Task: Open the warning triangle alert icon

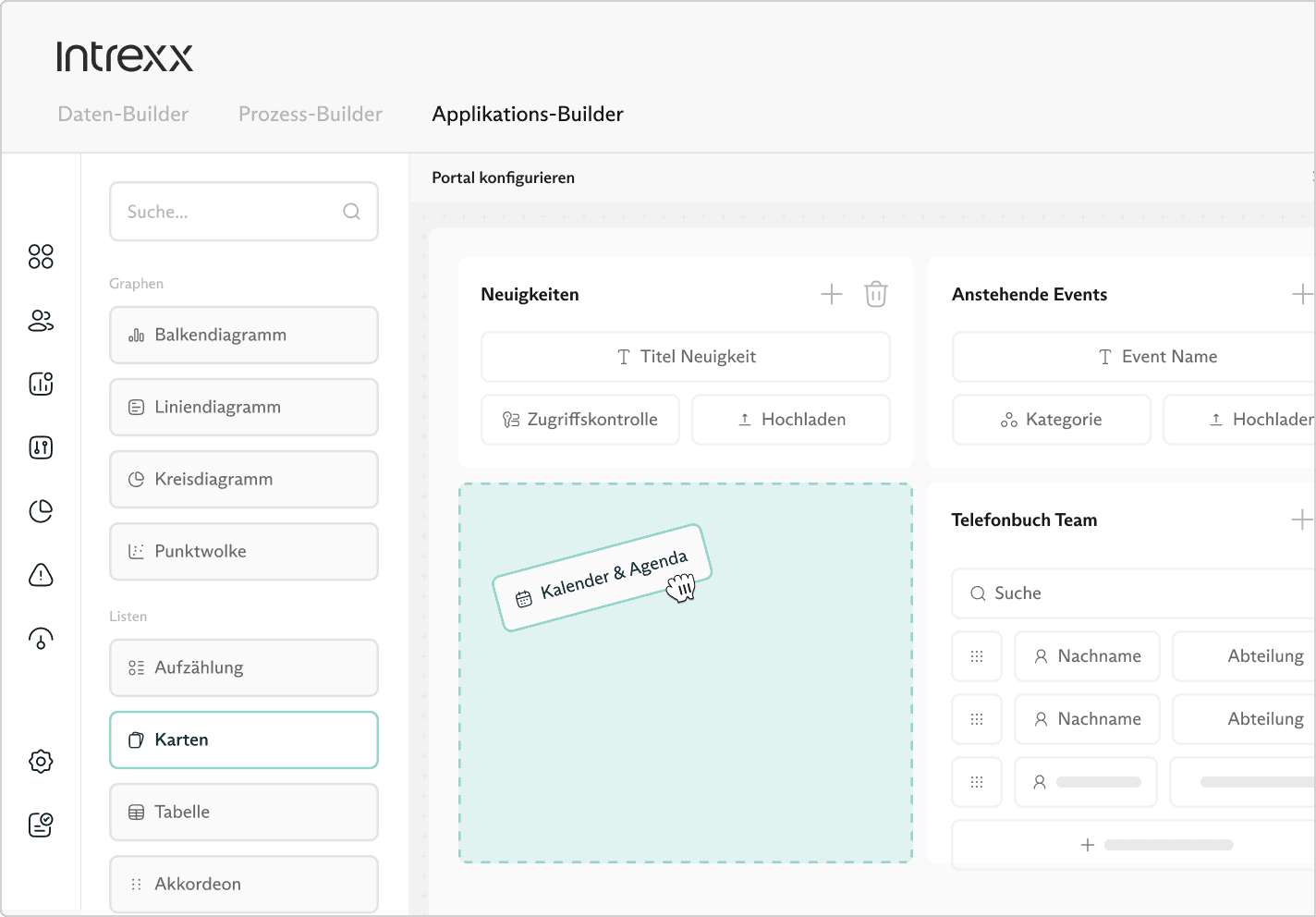Action: 41,575
